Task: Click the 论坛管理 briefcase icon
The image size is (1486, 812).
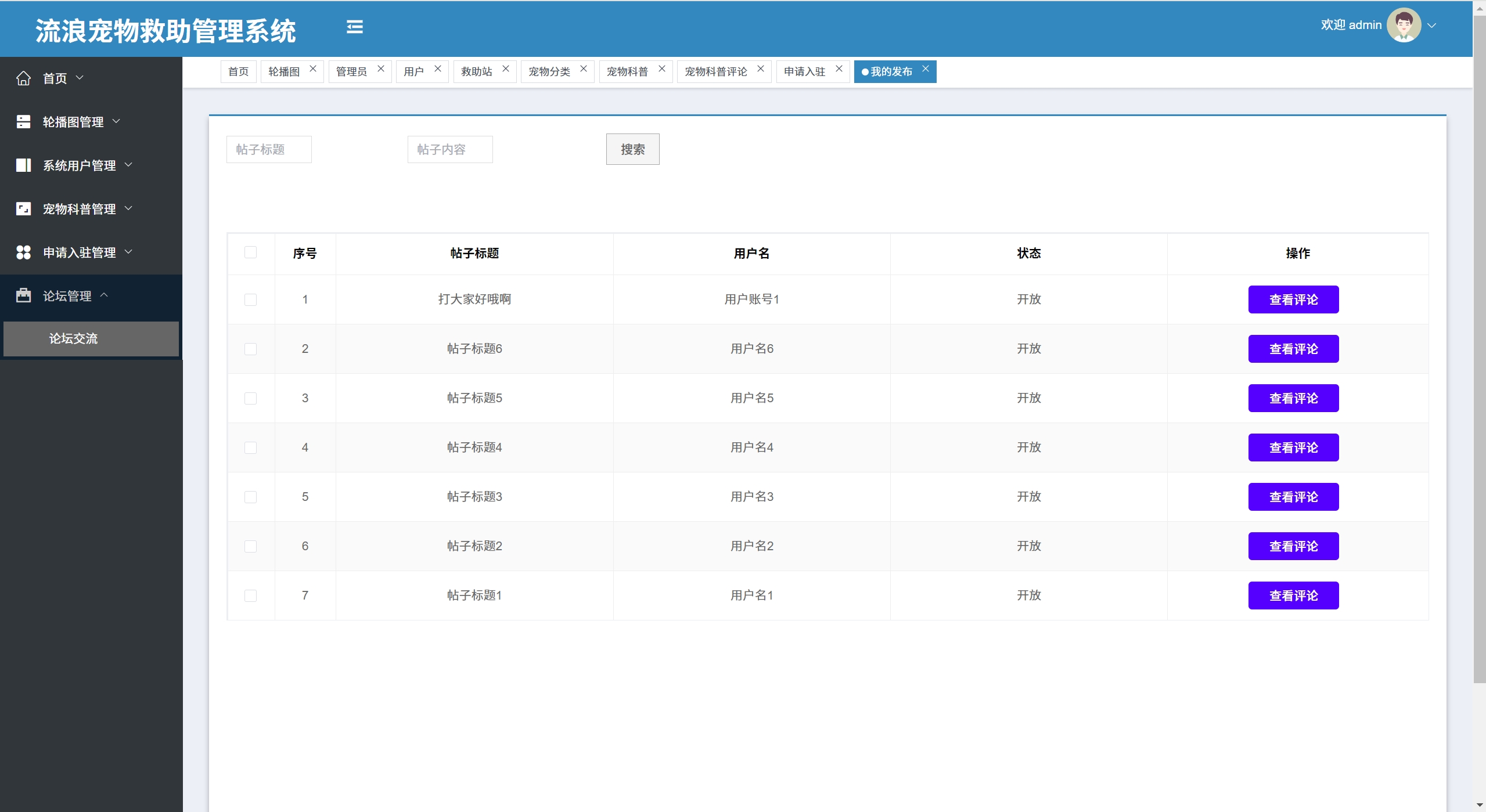Action: point(23,296)
